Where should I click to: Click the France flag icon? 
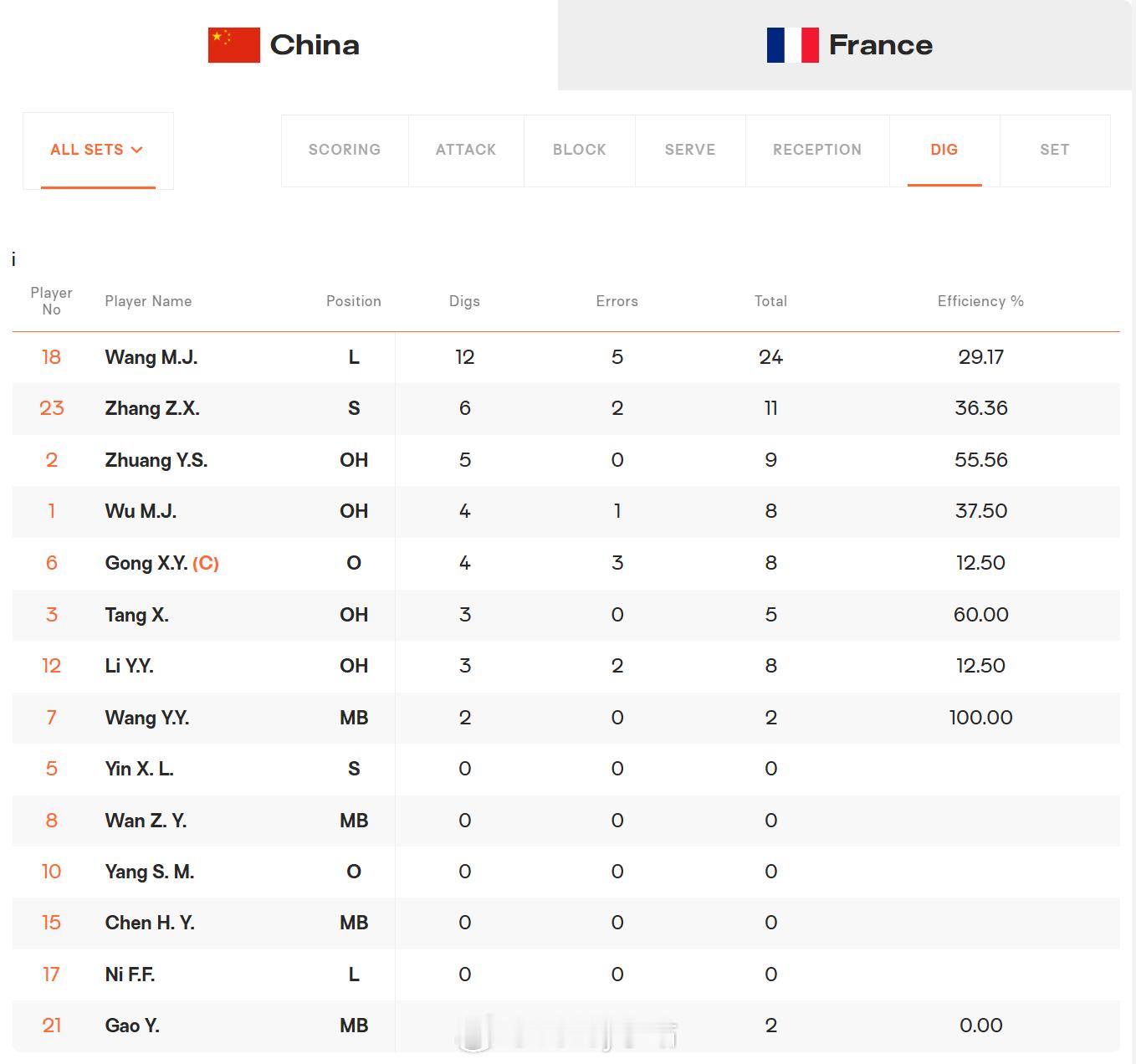[x=793, y=45]
